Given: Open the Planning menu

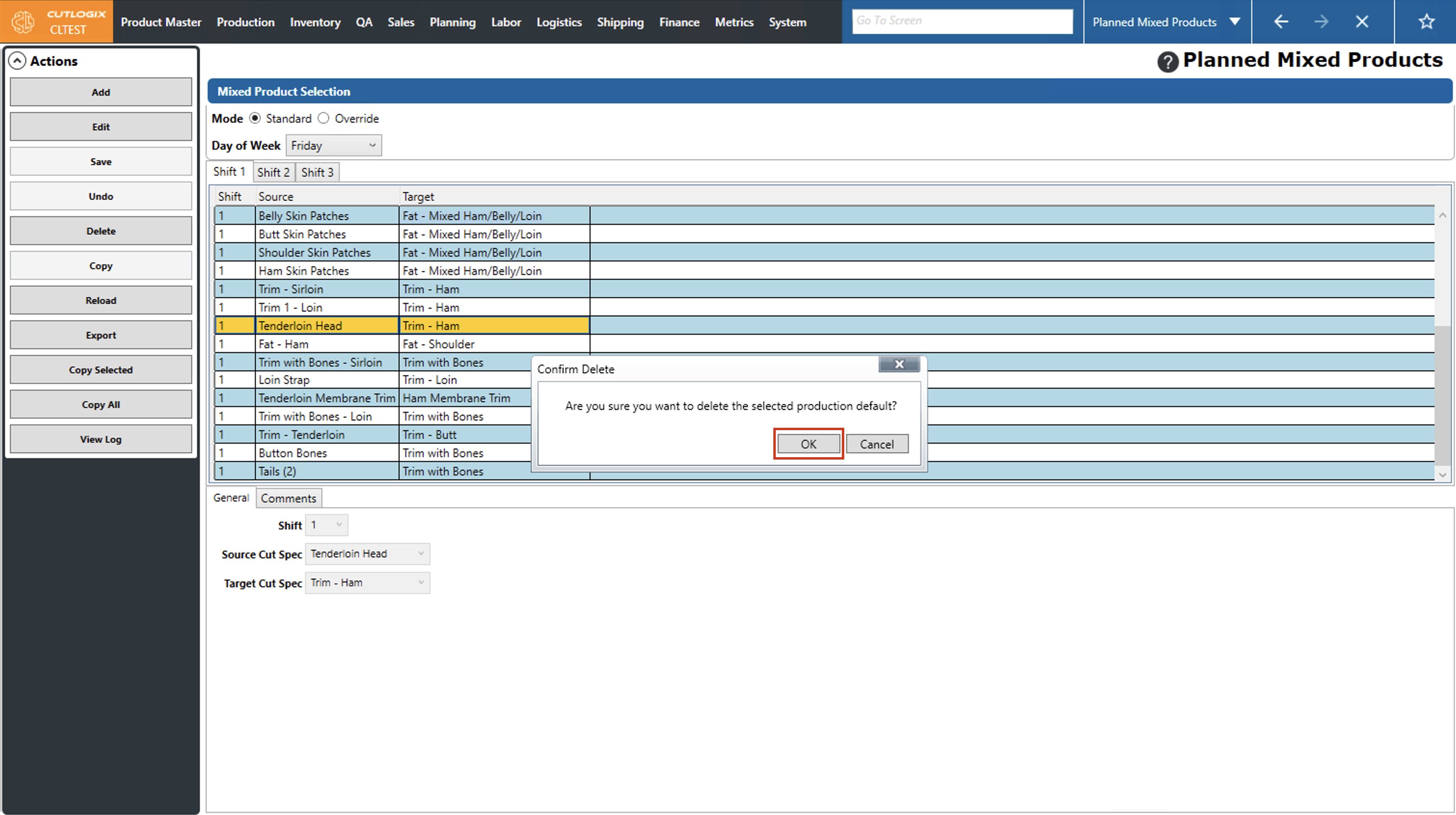Looking at the screenshot, I should coord(452,22).
